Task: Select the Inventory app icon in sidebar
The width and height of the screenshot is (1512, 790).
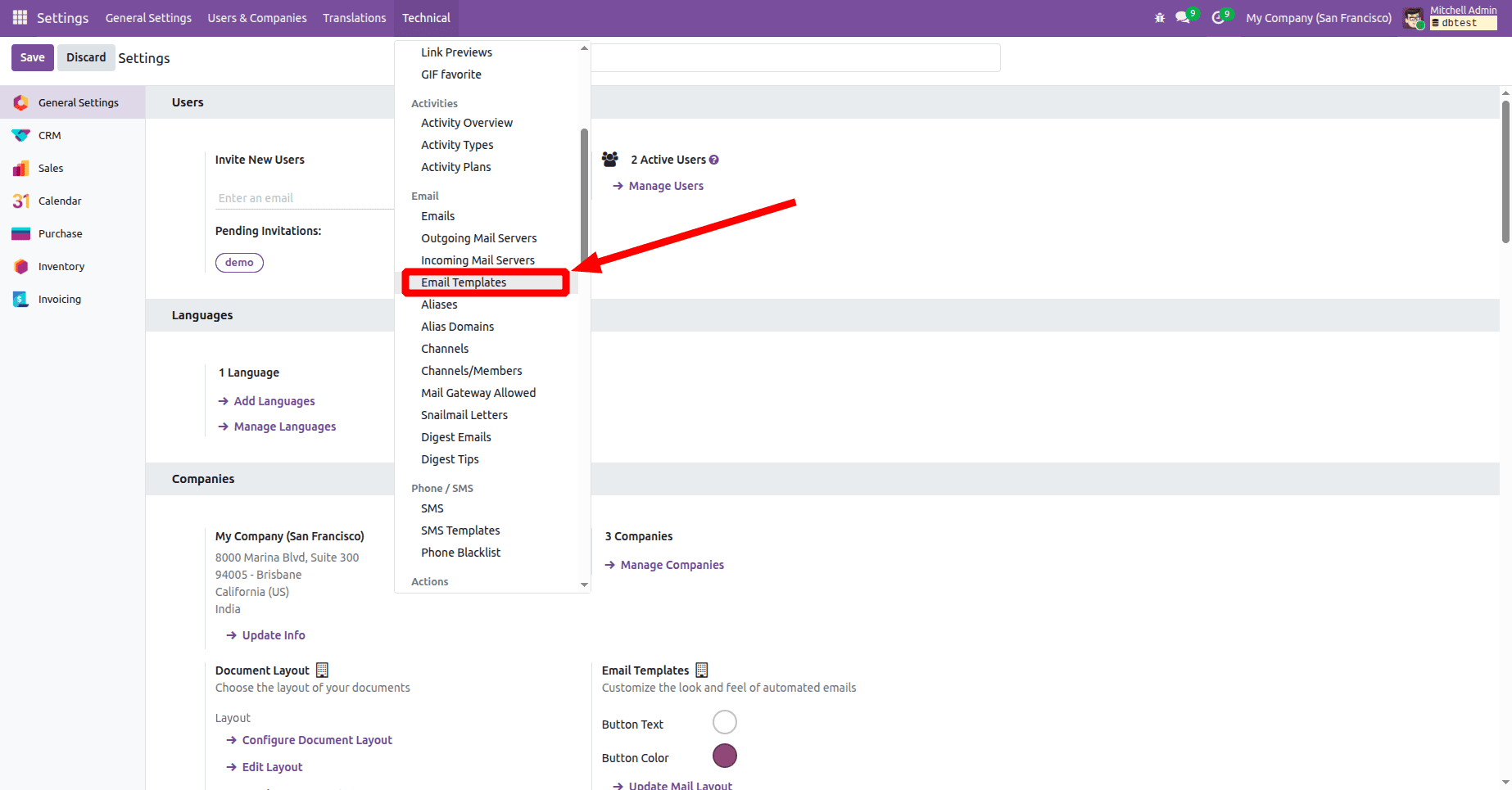Action: [20, 266]
